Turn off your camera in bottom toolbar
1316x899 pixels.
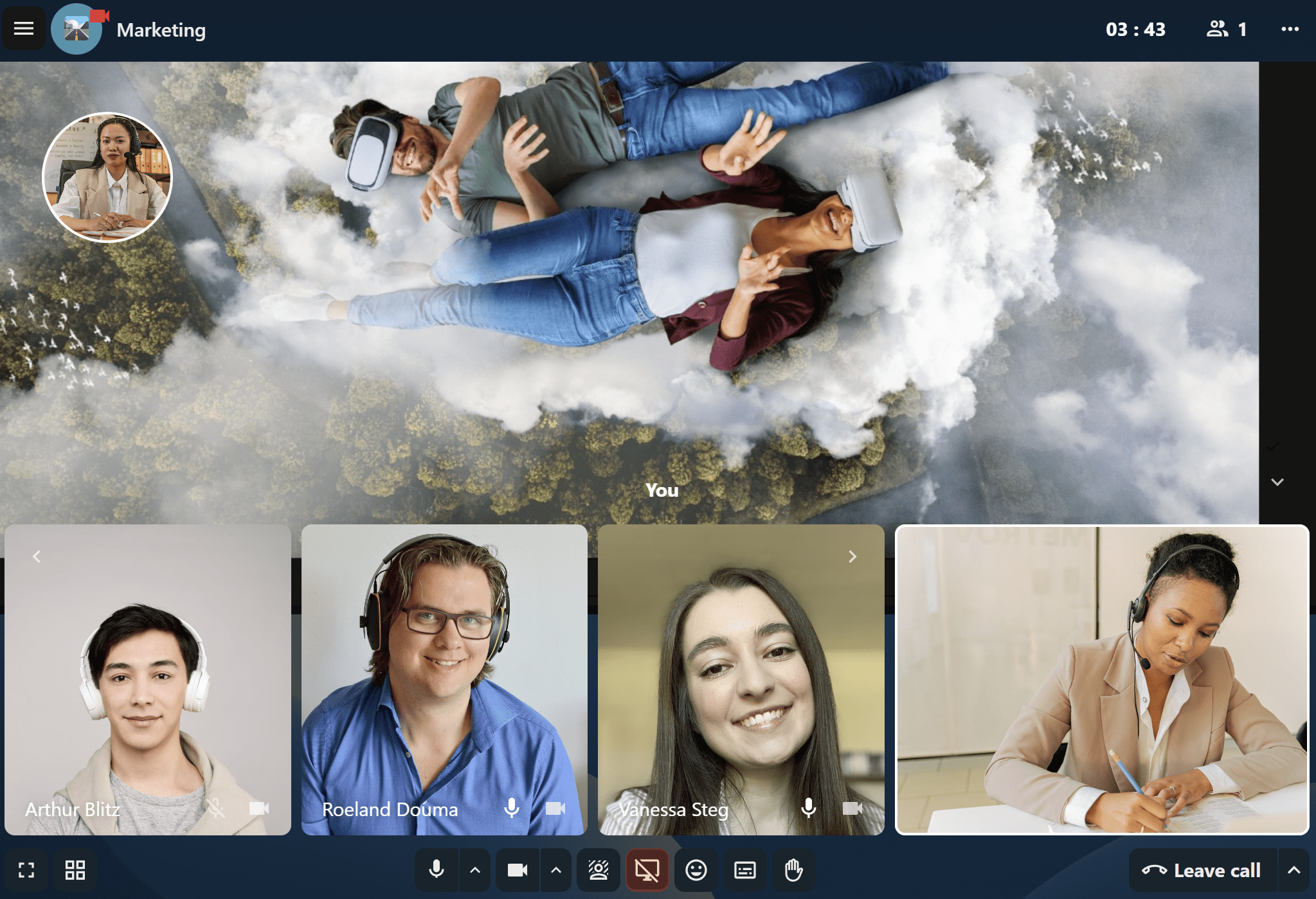tap(518, 870)
